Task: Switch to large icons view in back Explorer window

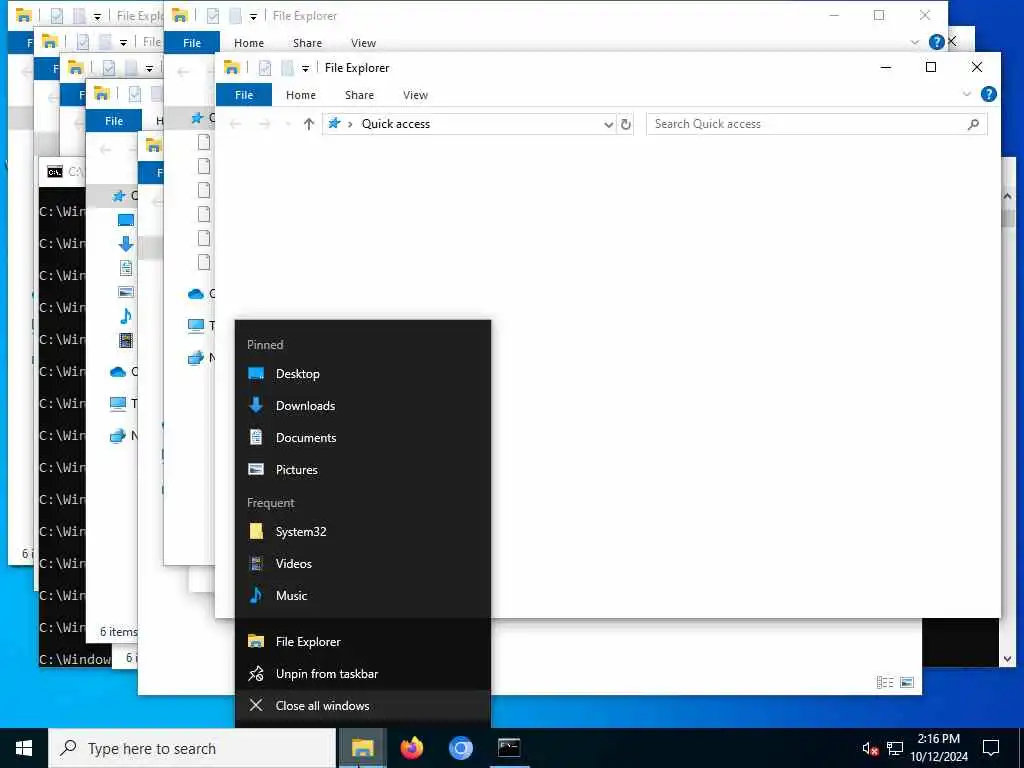Action: (x=906, y=682)
